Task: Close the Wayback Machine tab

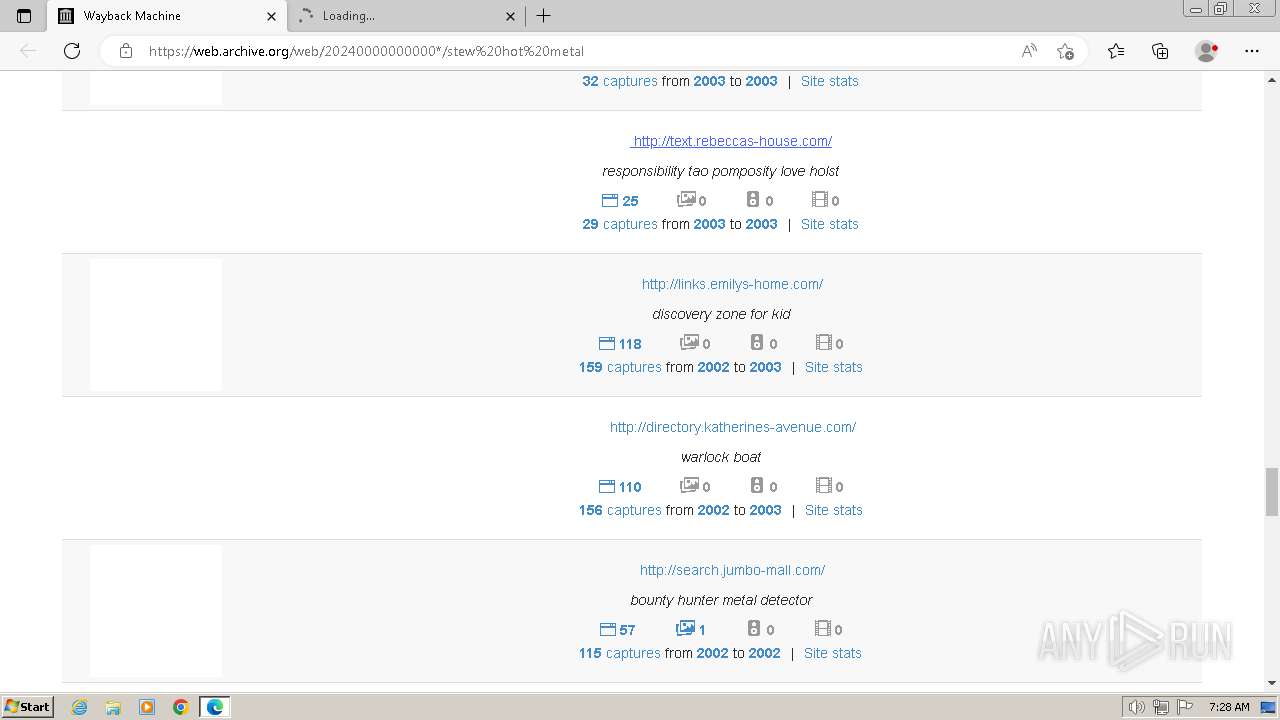Action: (x=271, y=16)
